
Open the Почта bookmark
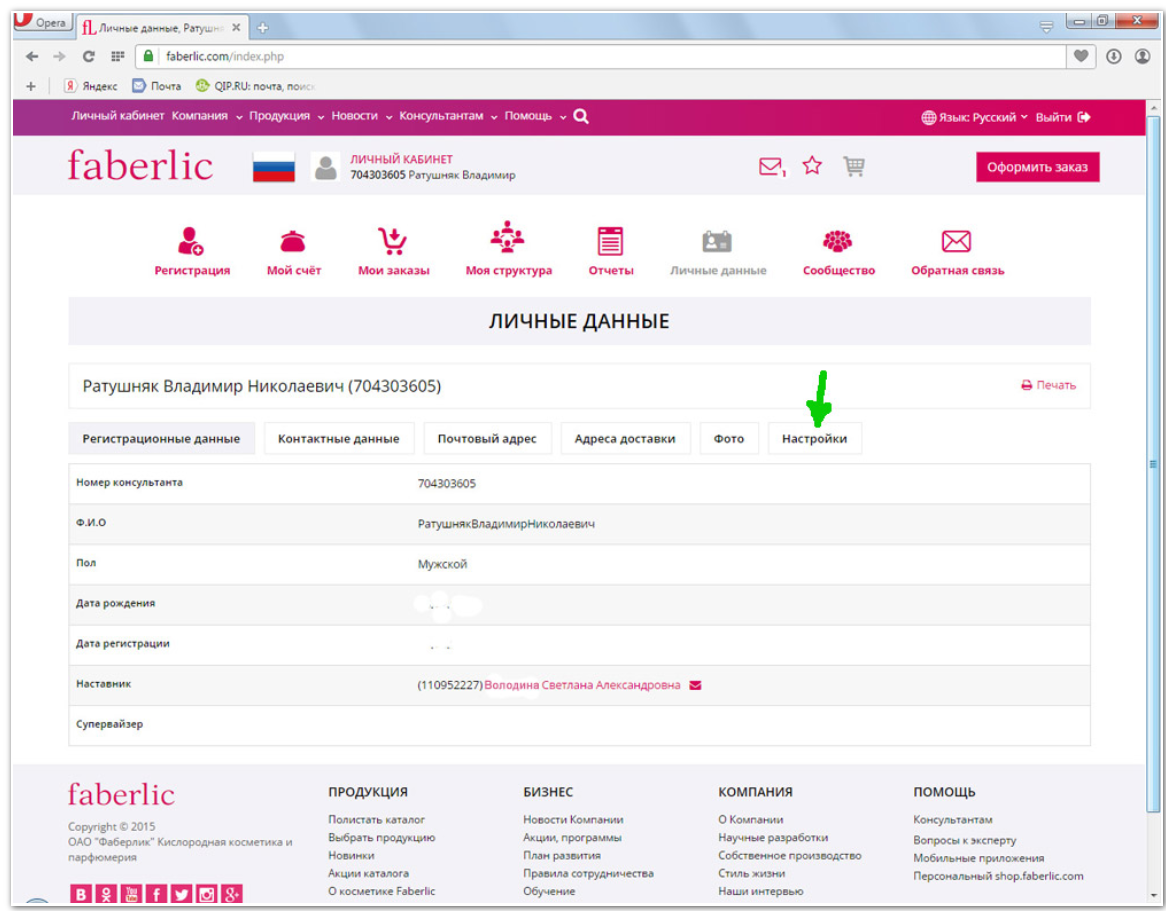(157, 86)
